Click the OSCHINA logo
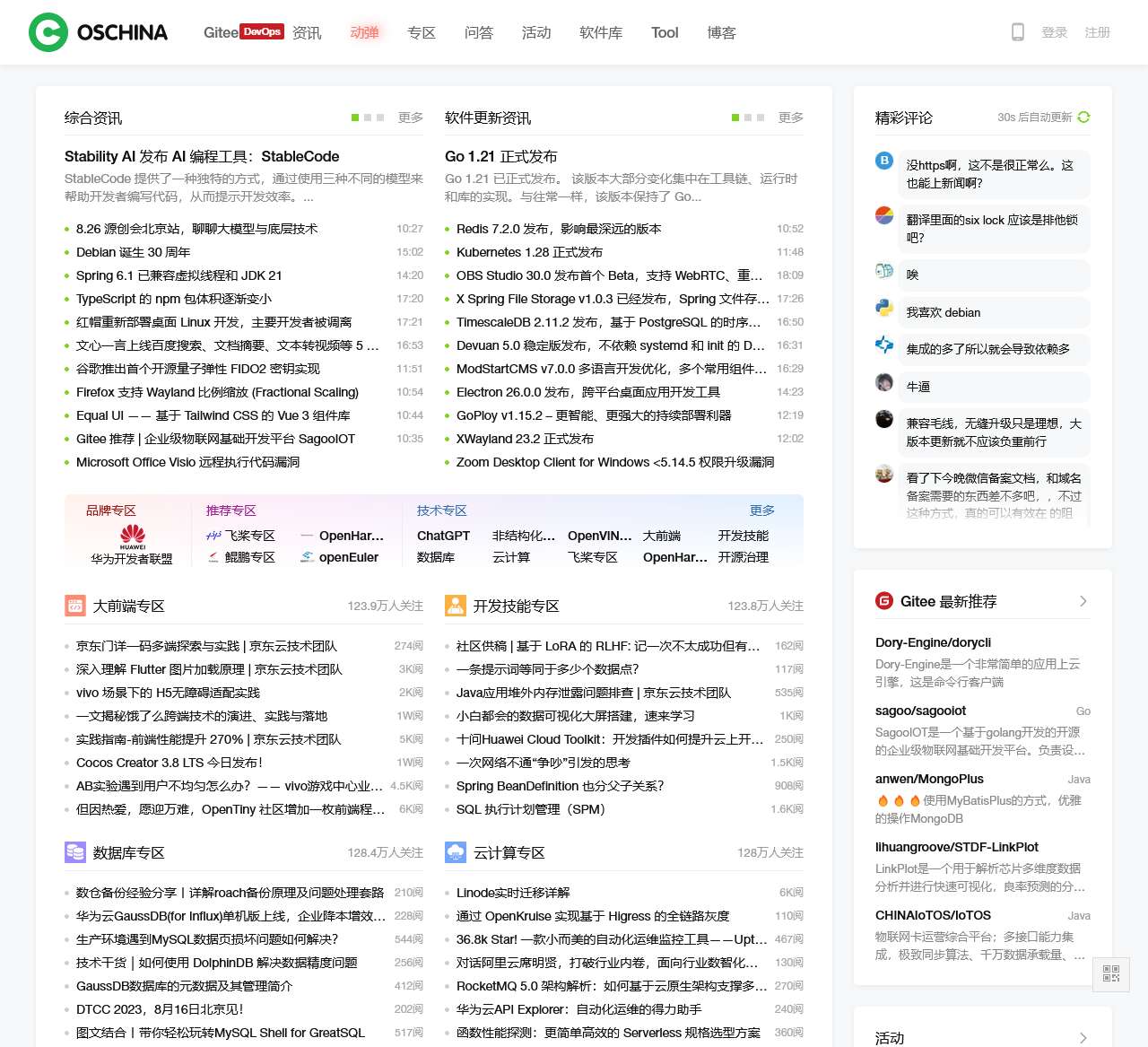 98,32
